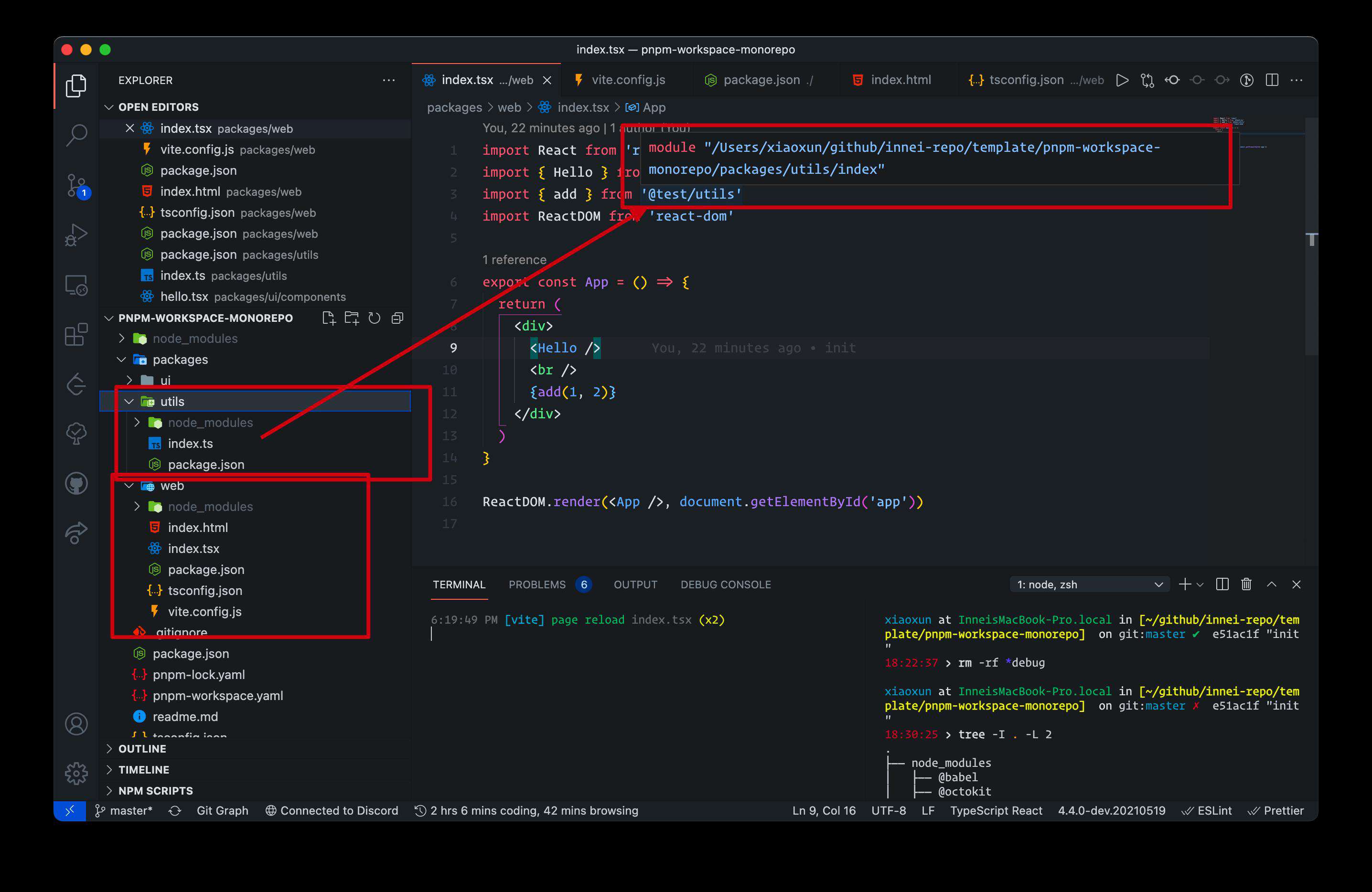
Task: Open the terminal selector dropdown '1: node, zsh'
Action: pos(1090,584)
